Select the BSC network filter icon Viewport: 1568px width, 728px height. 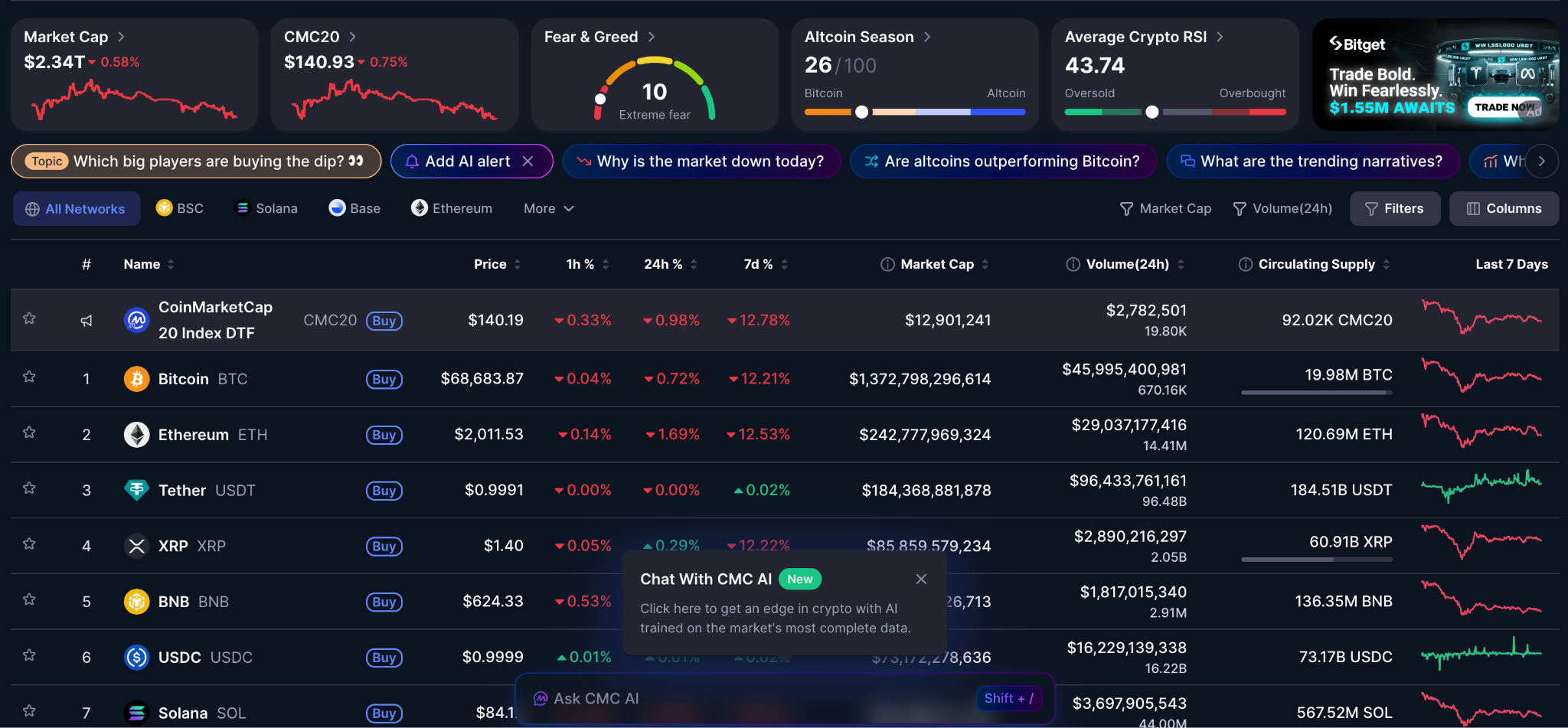pos(163,208)
